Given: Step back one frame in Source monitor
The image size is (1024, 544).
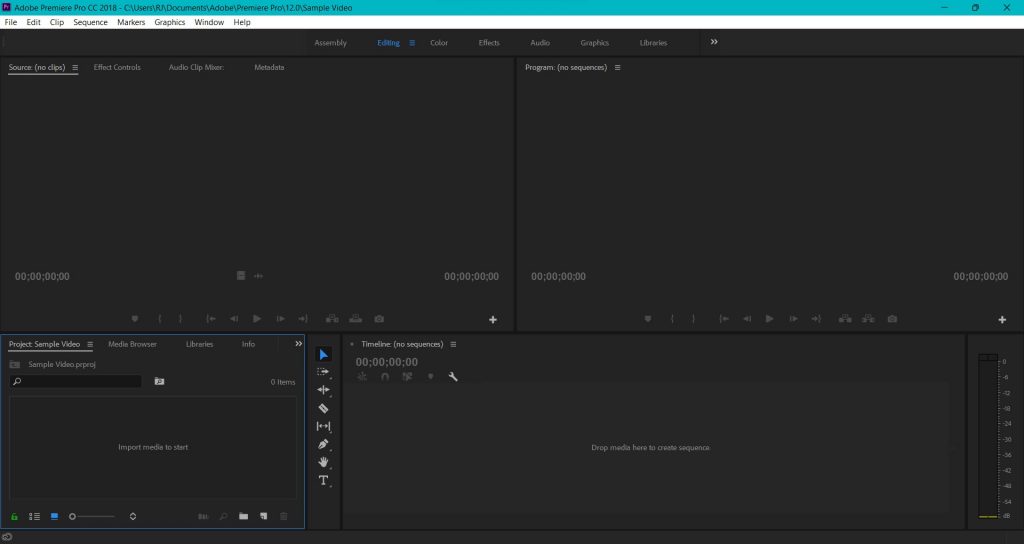Looking at the screenshot, I should click(234, 319).
